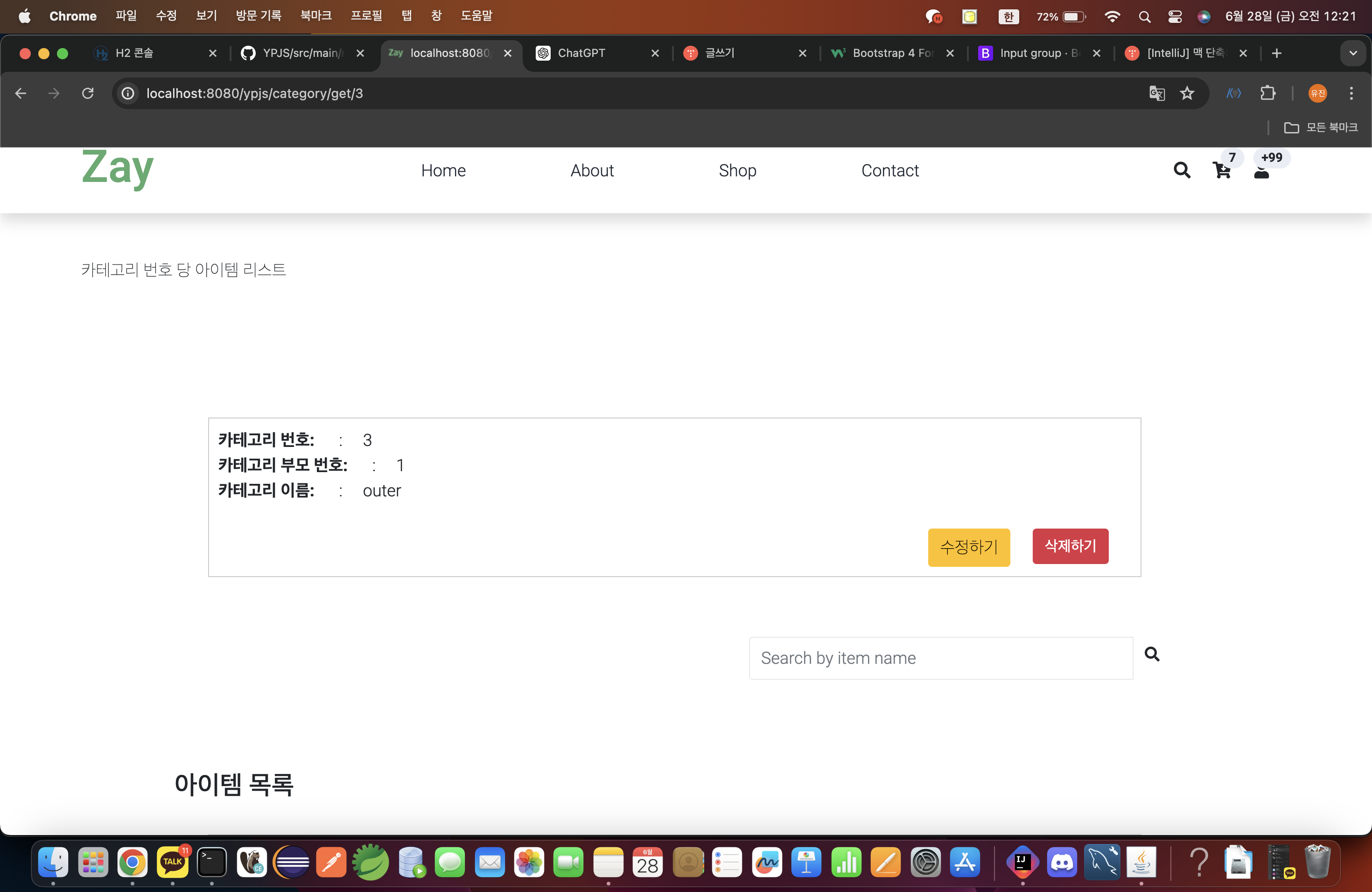
Task: Open the user account icon
Action: [1261, 172]
